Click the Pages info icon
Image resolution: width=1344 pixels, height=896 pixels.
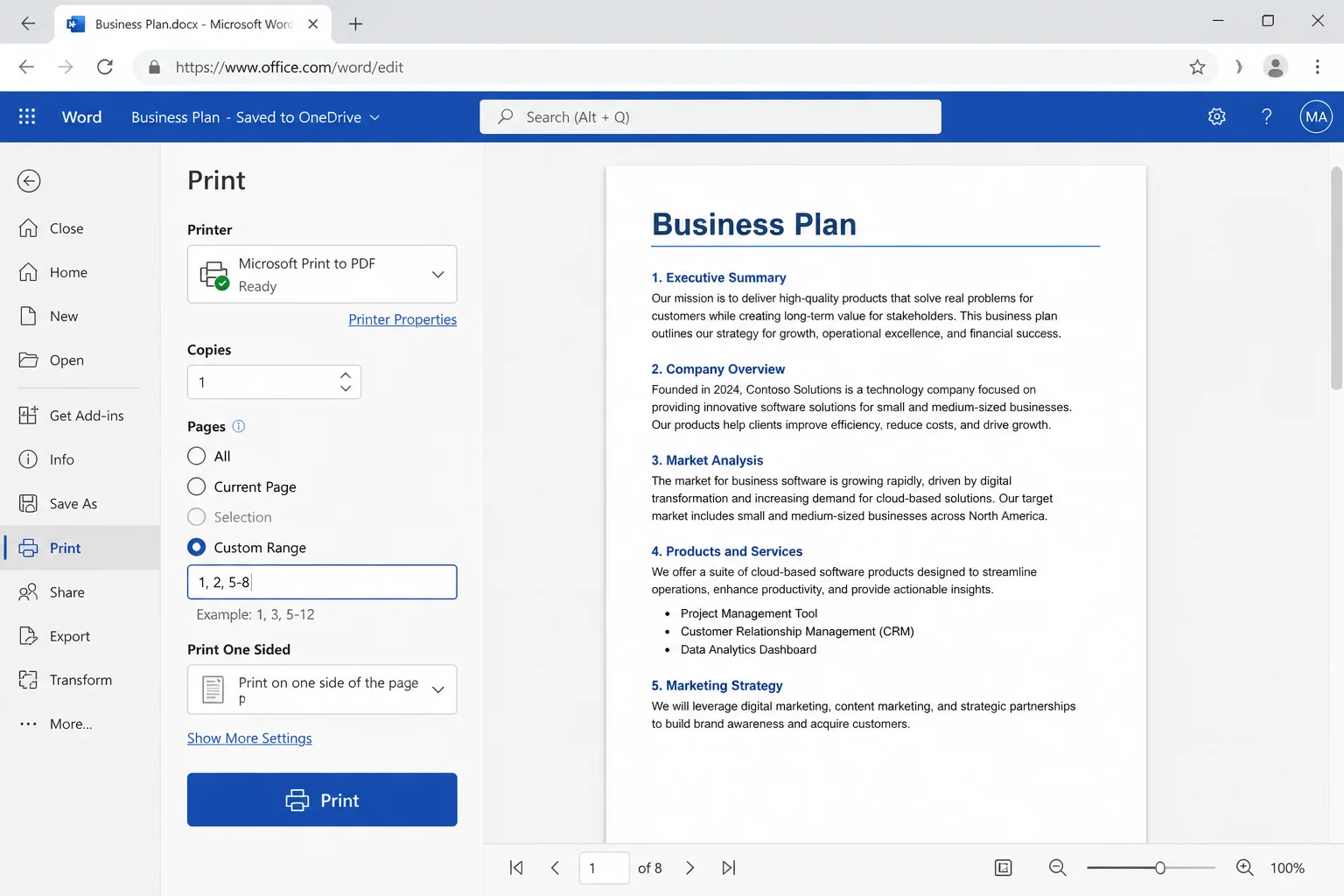point(238,426)
